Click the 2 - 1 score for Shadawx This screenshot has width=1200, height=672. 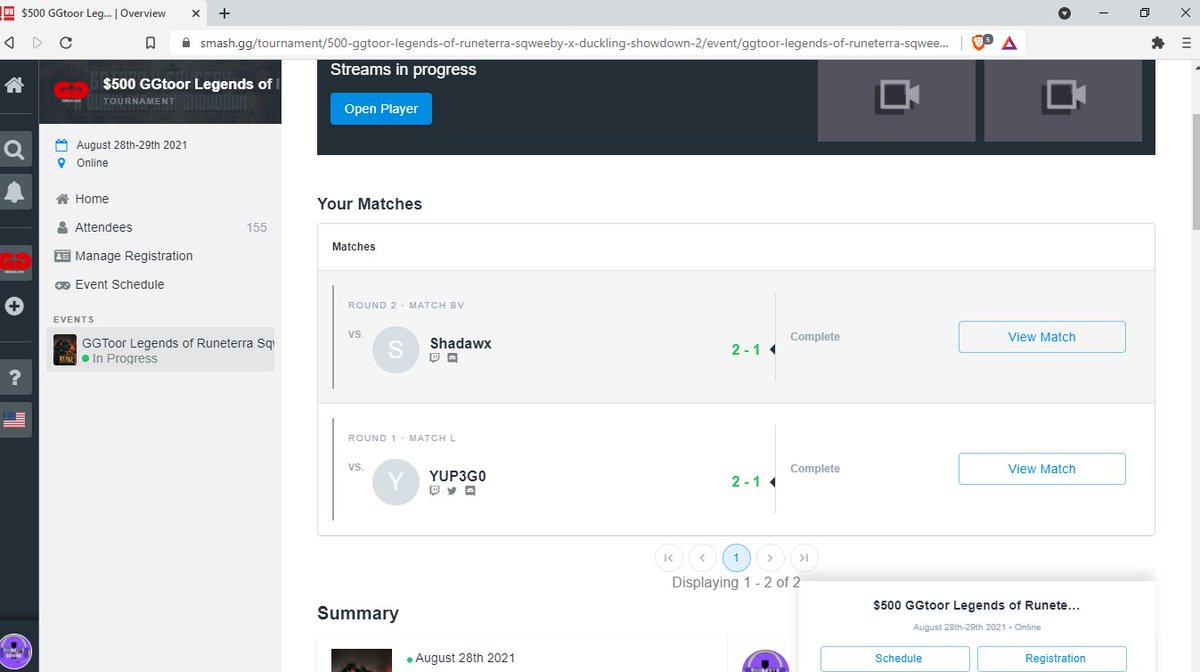pos(746,349)
